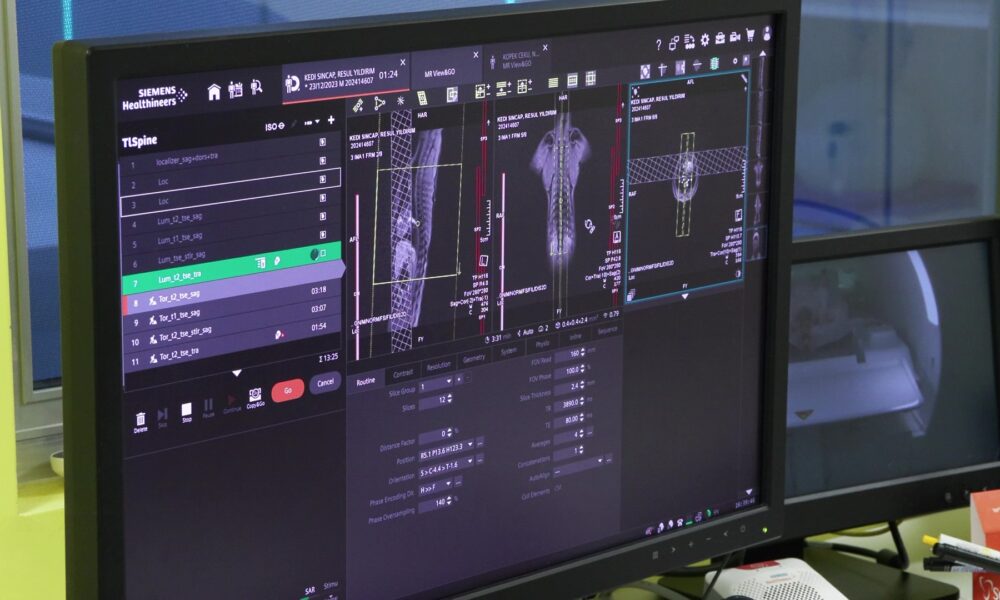Switch to the Contrast tab

pos(402,373)
